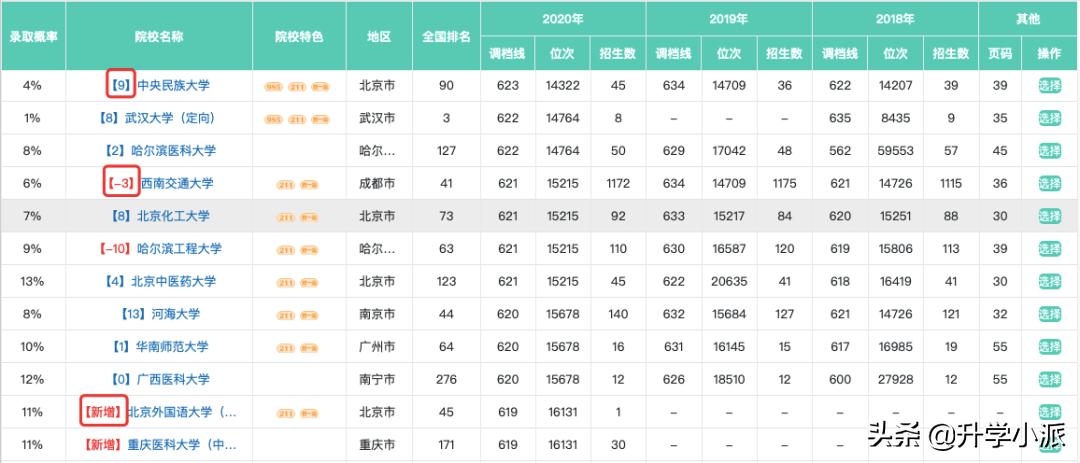Select 华南师范大学 with 选择 button
This screenshot has width=1080, height=463.
click(1050, 347)
